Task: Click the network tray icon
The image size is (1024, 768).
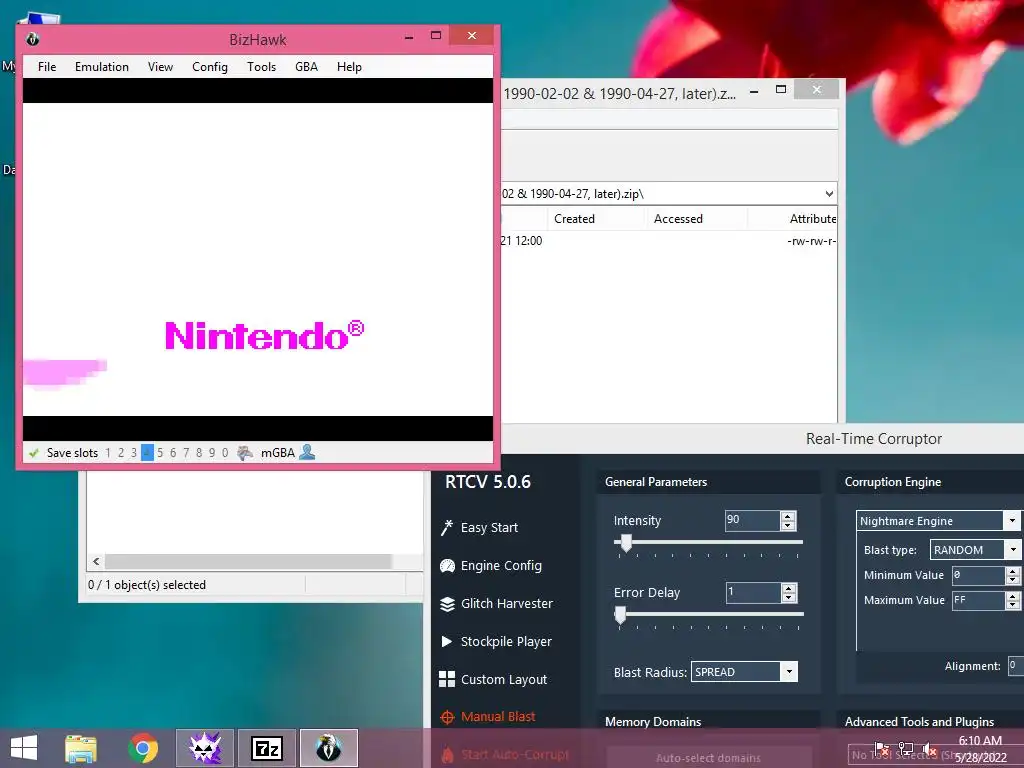Action: (905, 749)
